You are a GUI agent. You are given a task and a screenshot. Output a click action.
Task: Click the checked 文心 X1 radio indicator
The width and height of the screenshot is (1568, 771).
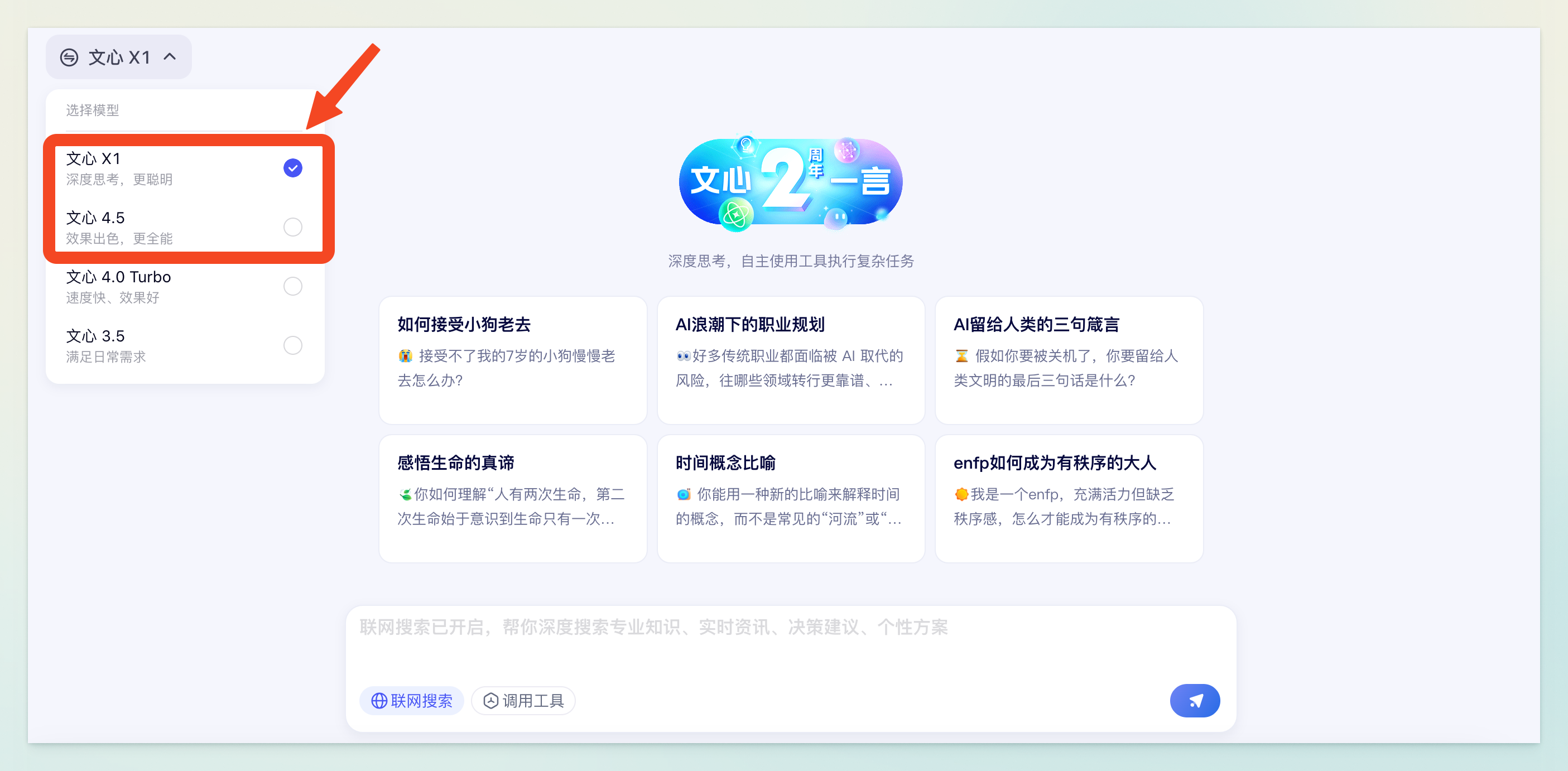coord(293,168)
